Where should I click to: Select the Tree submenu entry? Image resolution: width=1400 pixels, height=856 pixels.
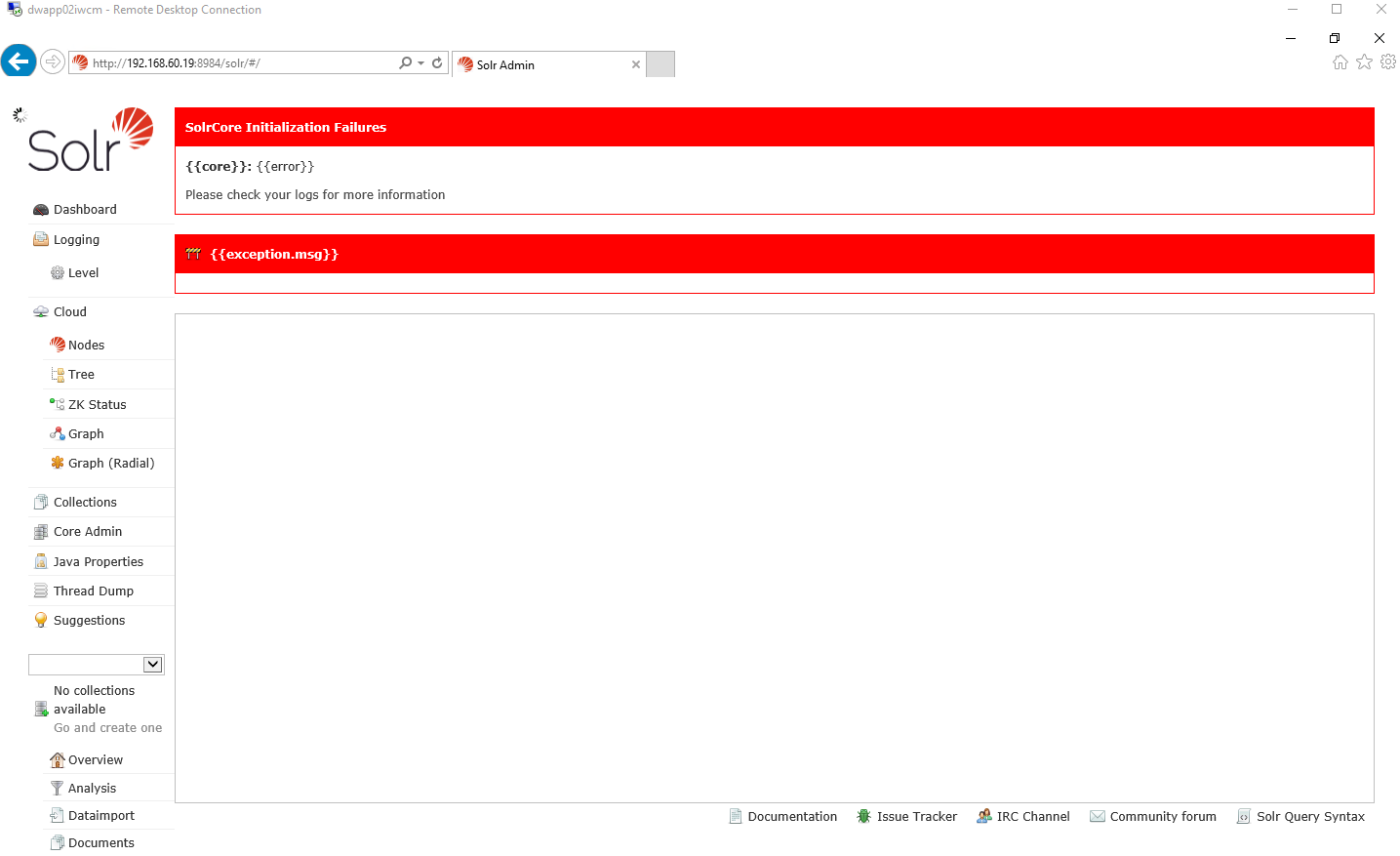point(81,375)
